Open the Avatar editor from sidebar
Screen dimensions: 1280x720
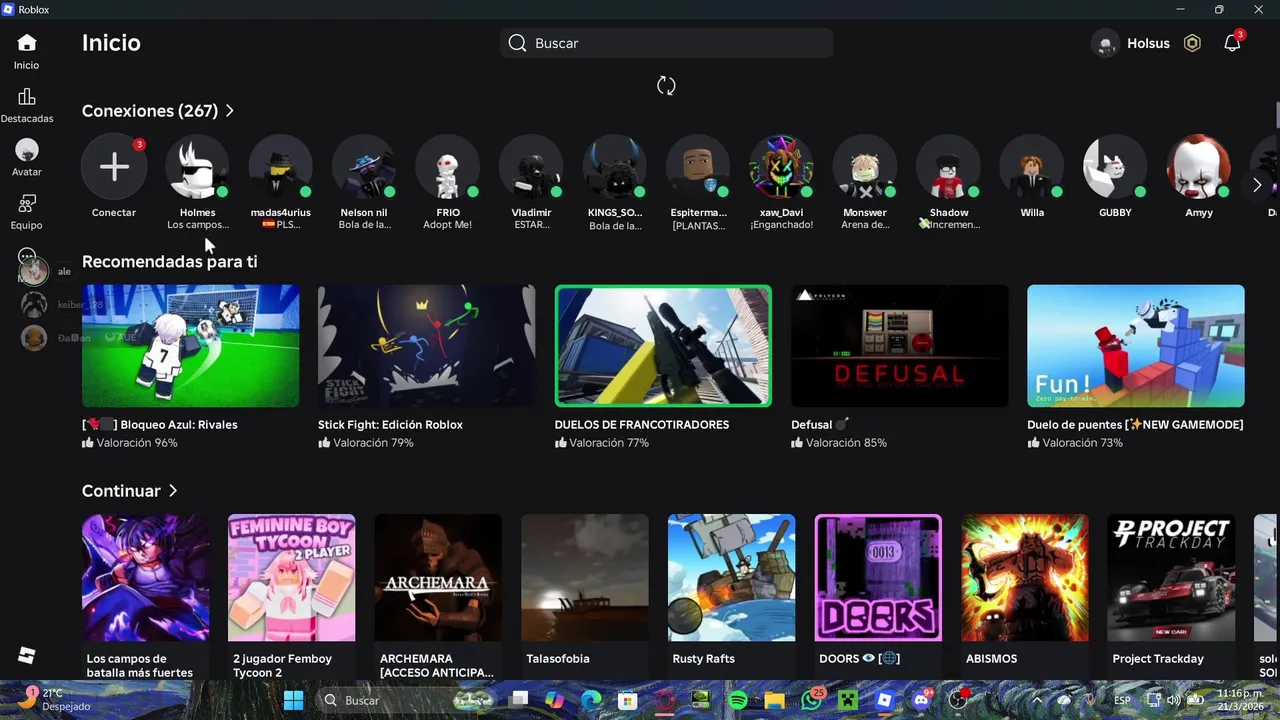(x=27, y=150)
